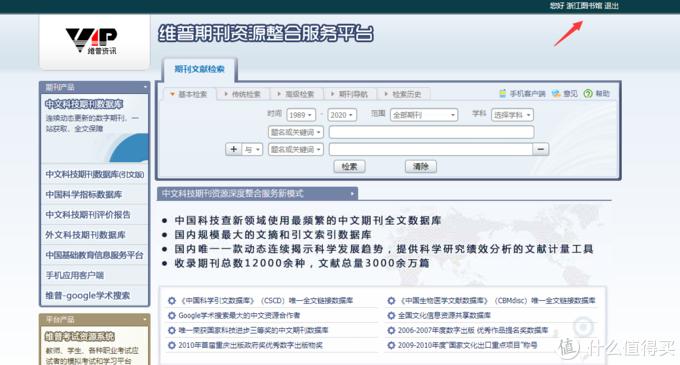Open 维普-google学术搜索 link
This screenshot has width=680, height=365.
88,296
